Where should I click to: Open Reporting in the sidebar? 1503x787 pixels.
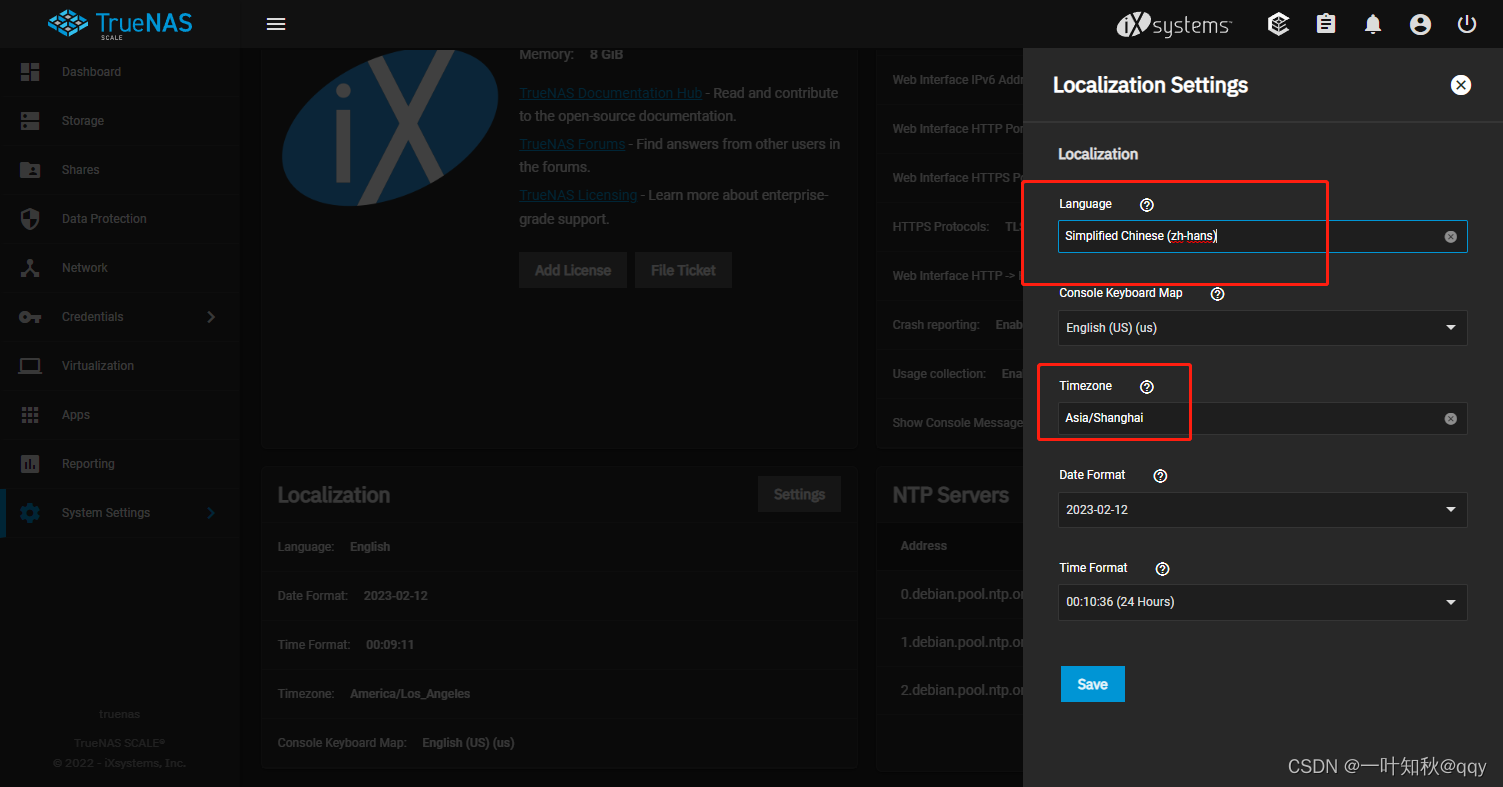pyautogui.click(x=120, y=464)
